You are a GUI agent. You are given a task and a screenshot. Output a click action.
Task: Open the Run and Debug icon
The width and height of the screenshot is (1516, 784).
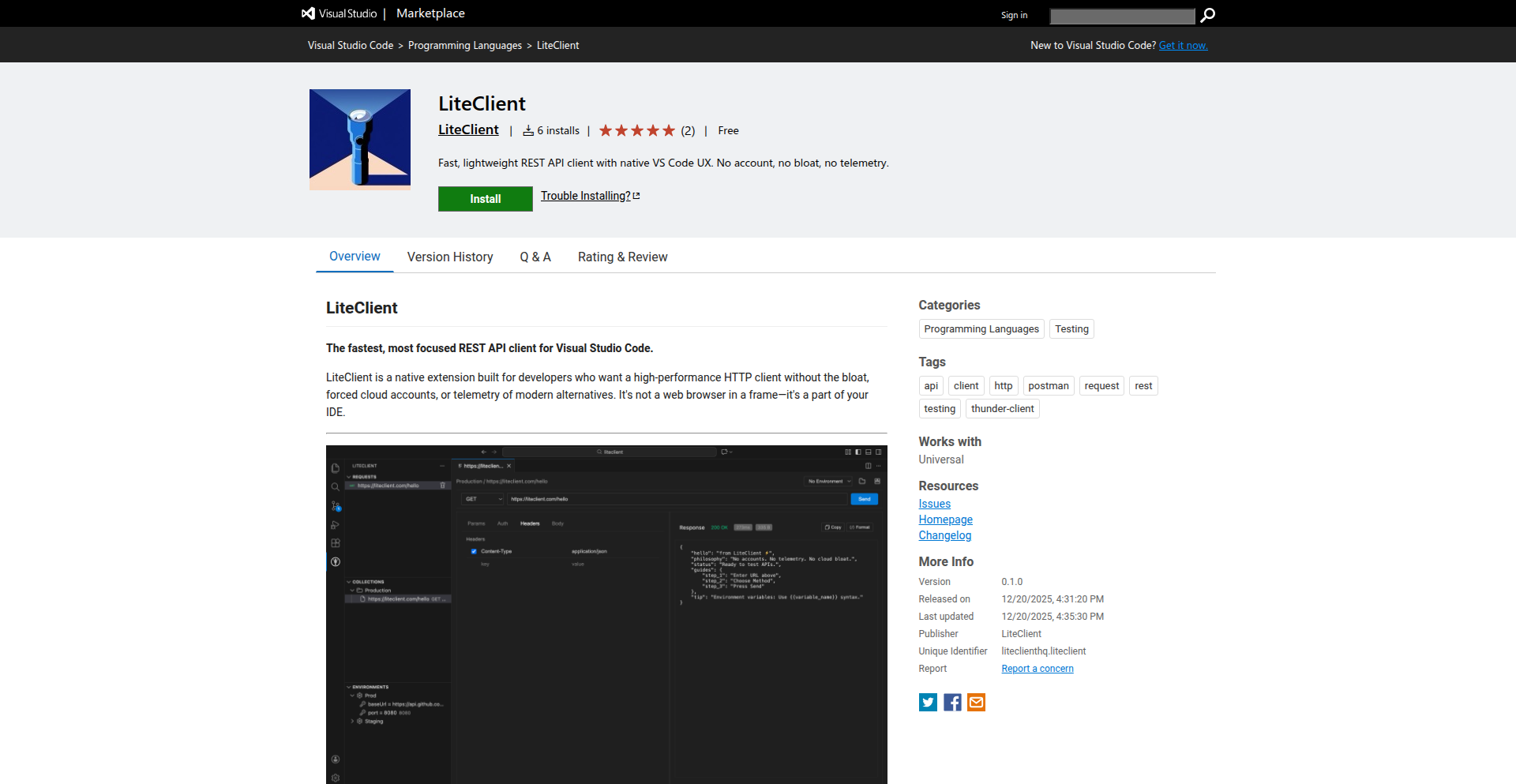tap(335, 524)
